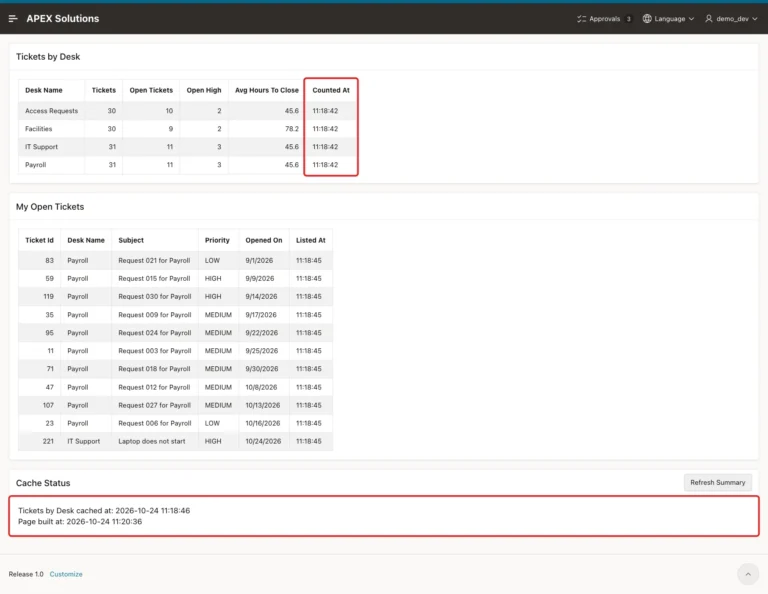The width and height of the screenshot is (768, 594).
Task: Select the Facilities desk name cell
Action: [x=38, y=129]
